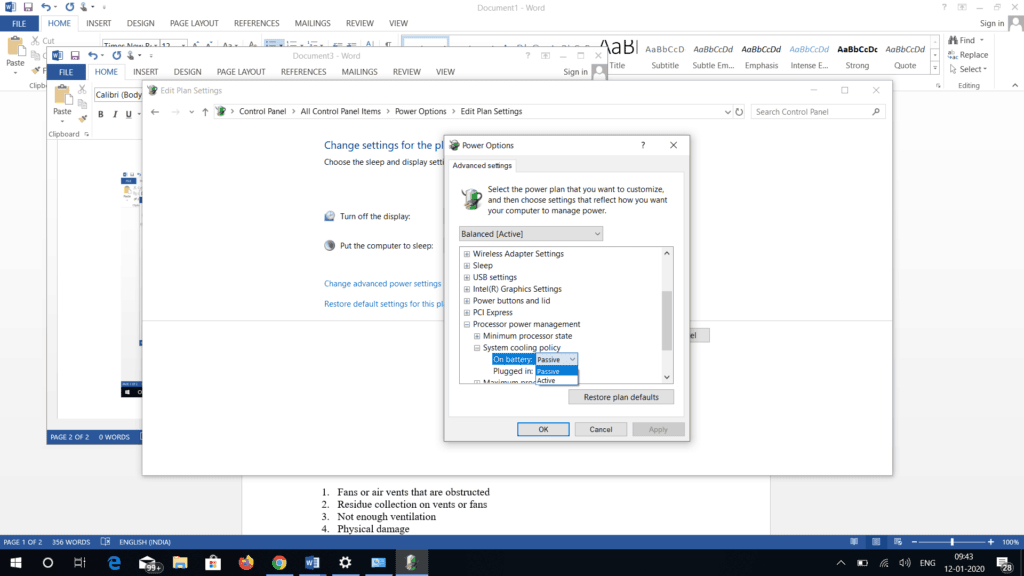Open Task View on the taskbar
The image size is (1024, 576).
pyautogui.click(x=80, y=562)
